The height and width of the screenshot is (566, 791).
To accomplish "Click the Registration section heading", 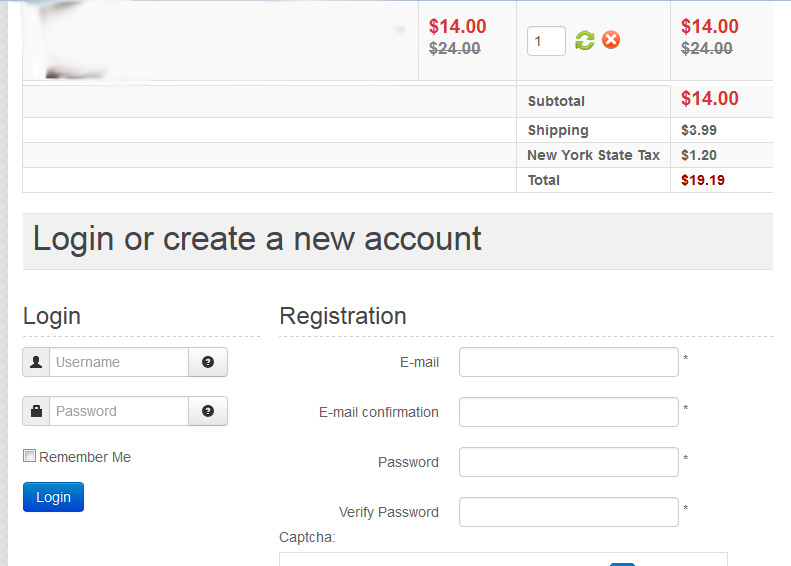I will point(343,316).
